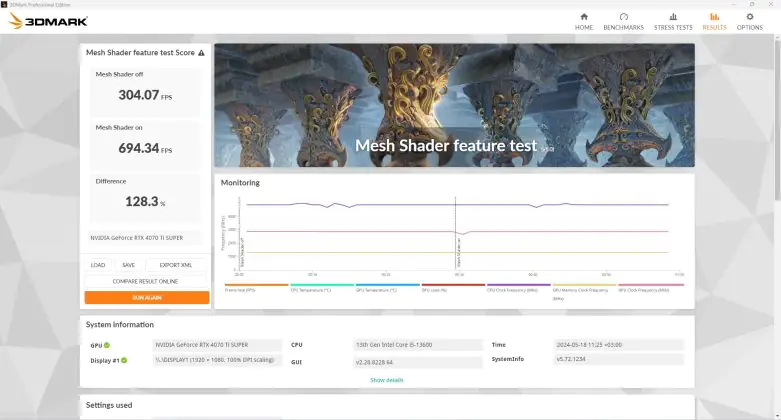This screenshot has width=781, height=420.
Task: Click the orange Run Again button
Action: [x=146, y=297]
